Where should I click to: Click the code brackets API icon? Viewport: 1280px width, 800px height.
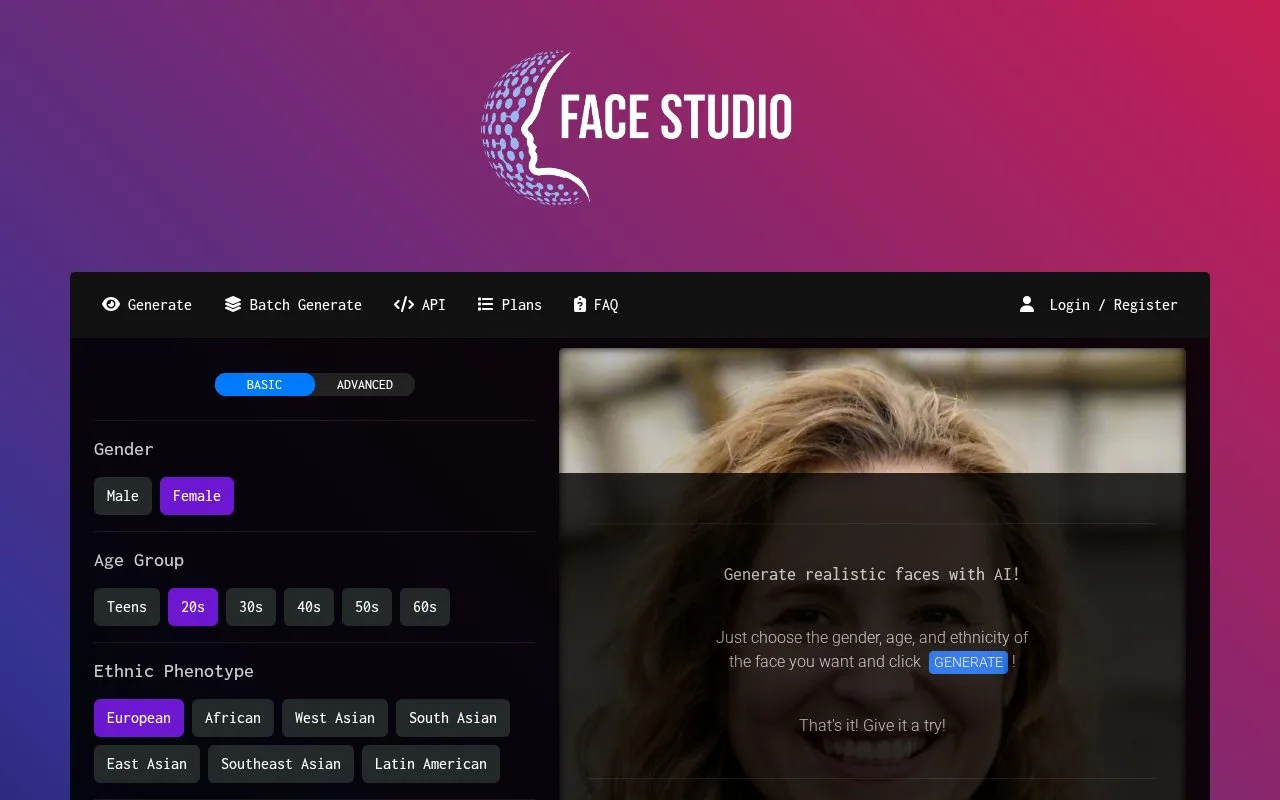coord(404,305)
